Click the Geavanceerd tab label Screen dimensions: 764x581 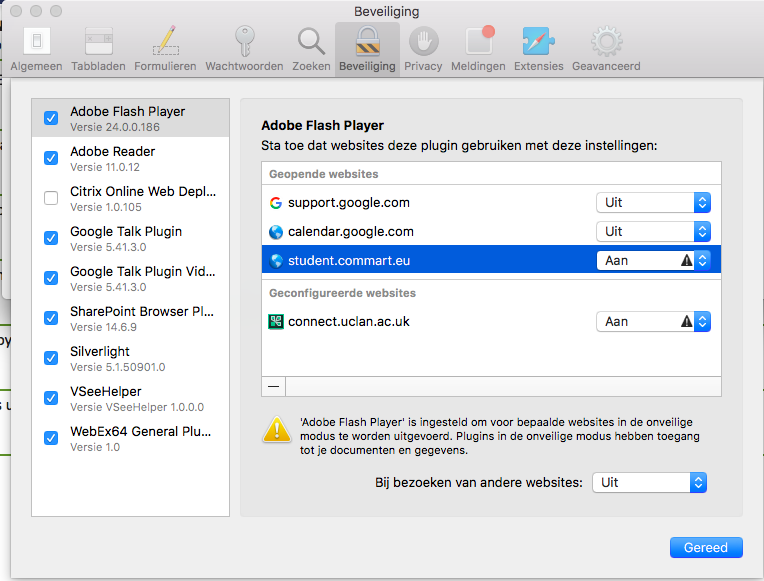coord(606,66)
